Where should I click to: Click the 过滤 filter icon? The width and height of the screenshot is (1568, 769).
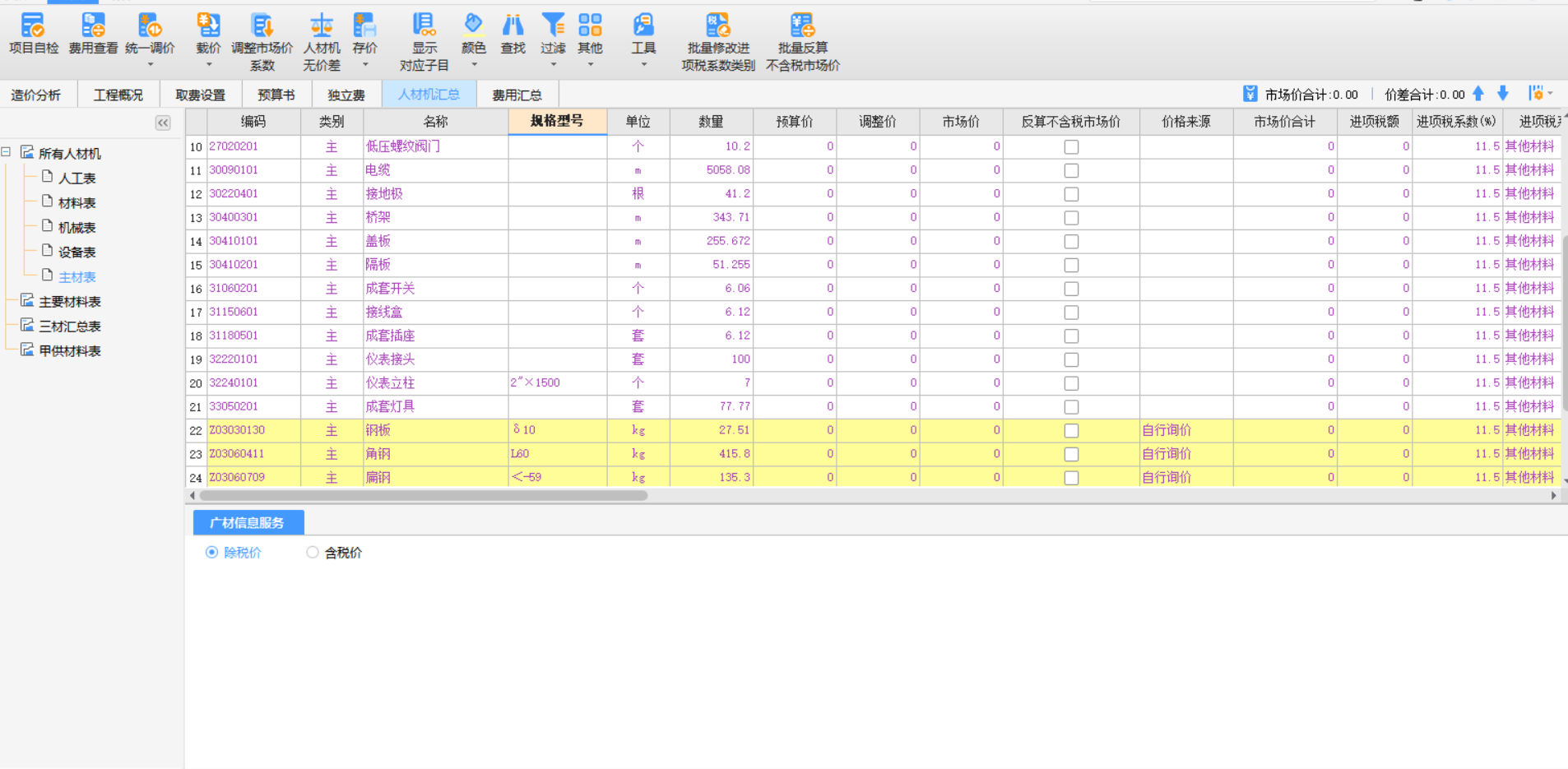553,25
